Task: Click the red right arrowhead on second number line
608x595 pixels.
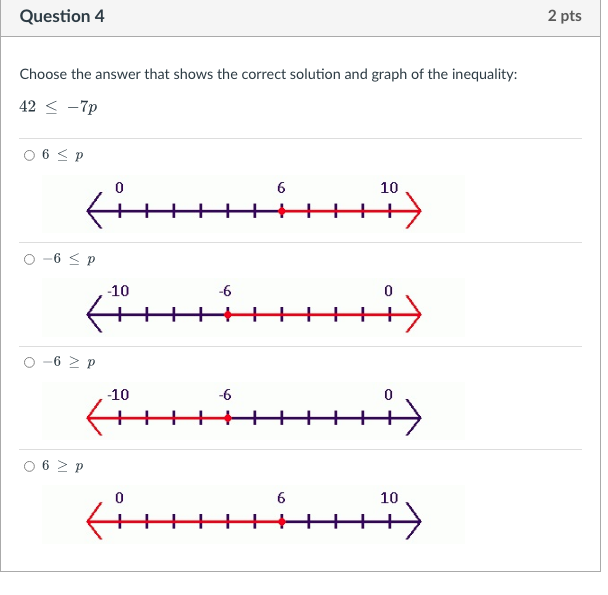Action: pos(414,314)
